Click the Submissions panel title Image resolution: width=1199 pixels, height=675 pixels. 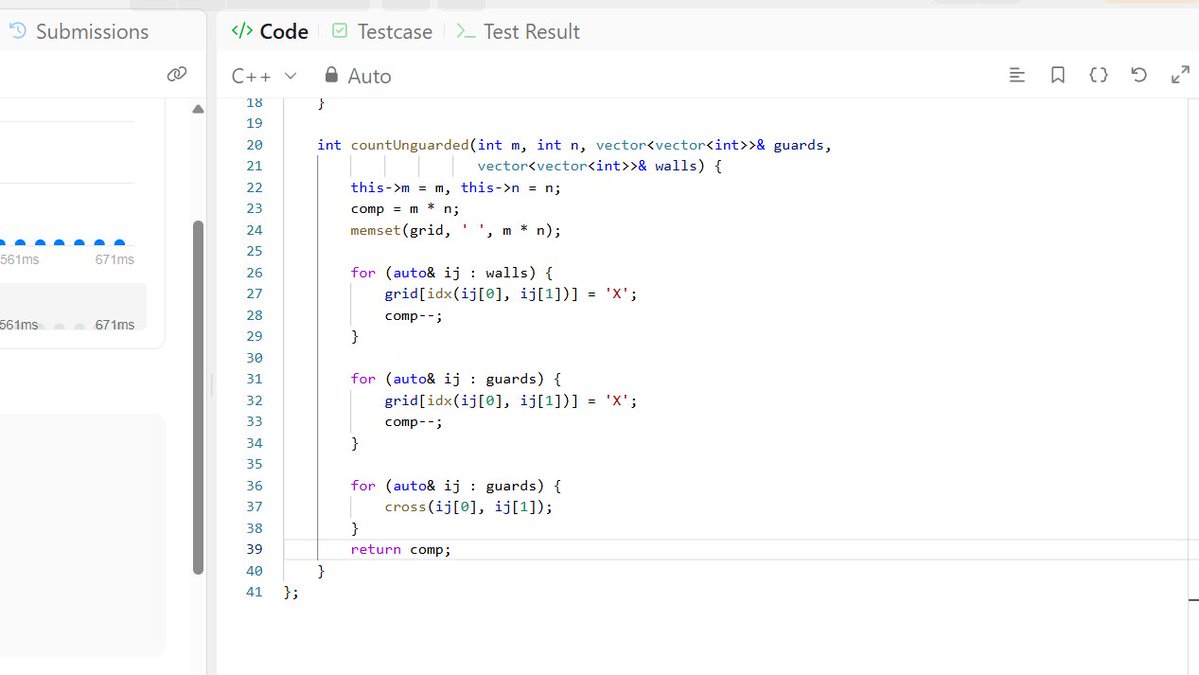(92, 30)
